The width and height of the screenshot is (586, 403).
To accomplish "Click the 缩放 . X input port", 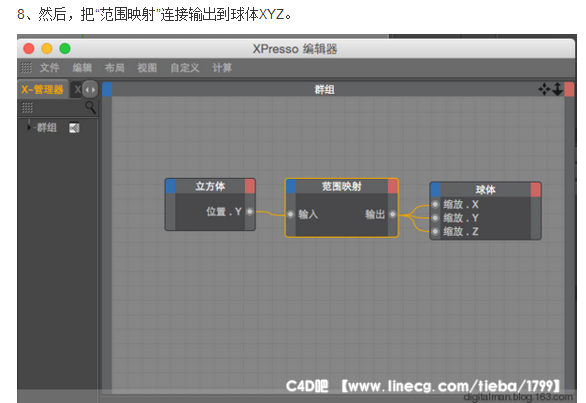I will (435, 204).
